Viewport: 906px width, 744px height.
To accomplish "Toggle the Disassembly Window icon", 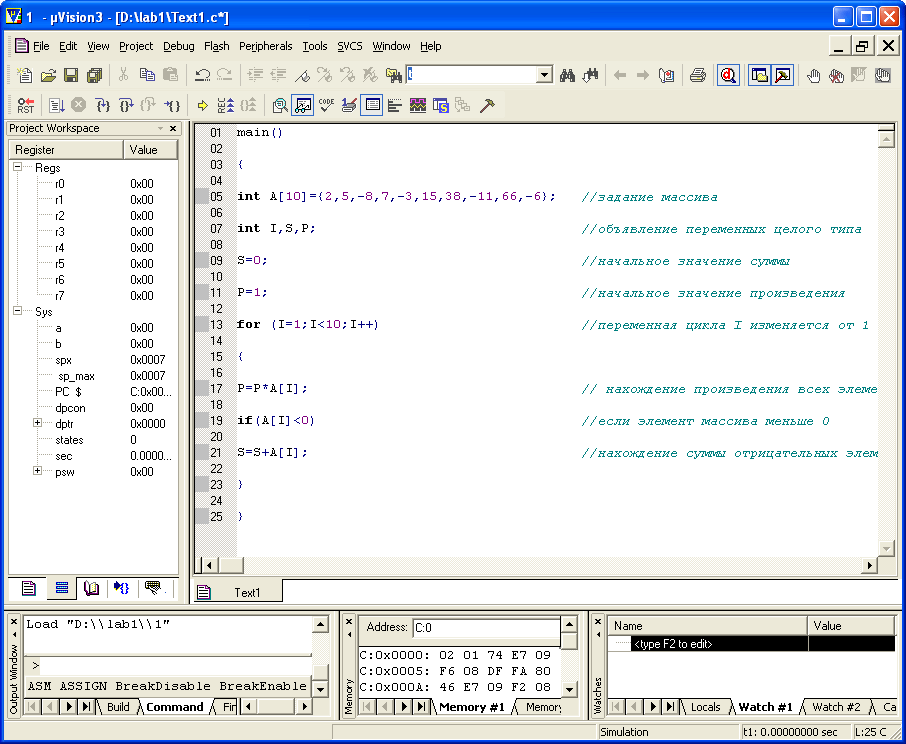I will point(280,105).
